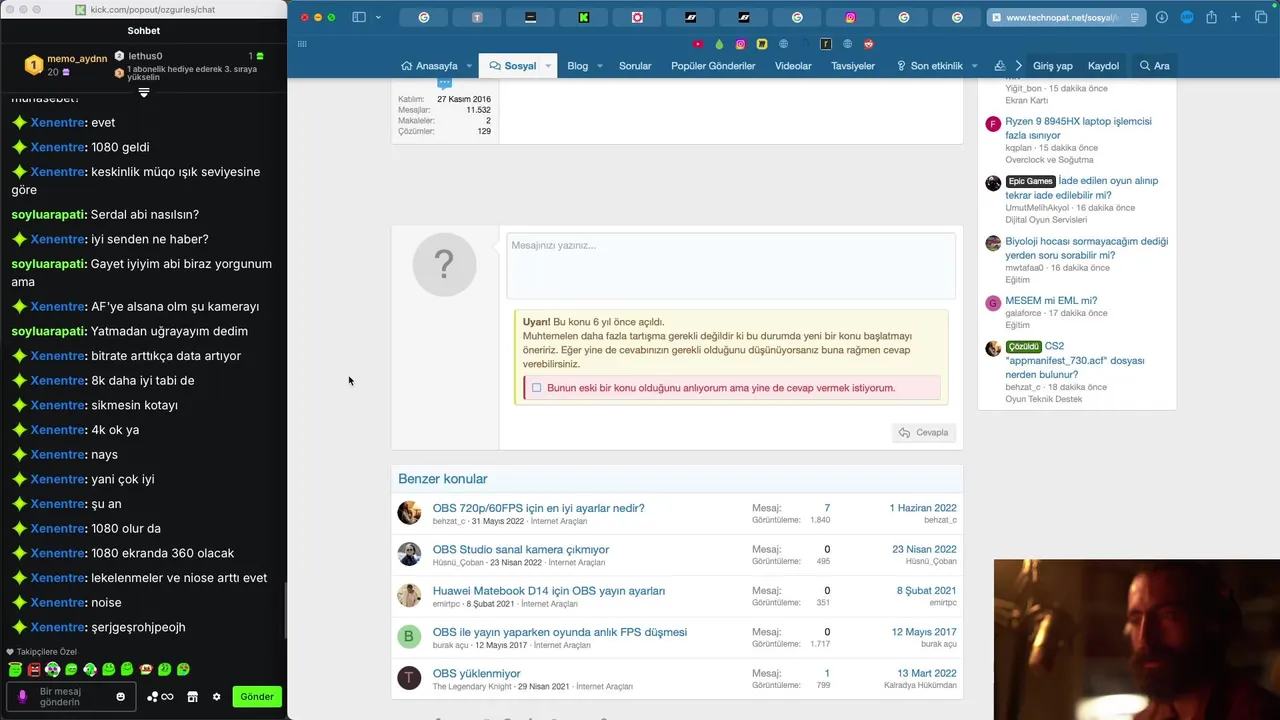Click the placeholder question-mark avatar

(x=444, y=264)
